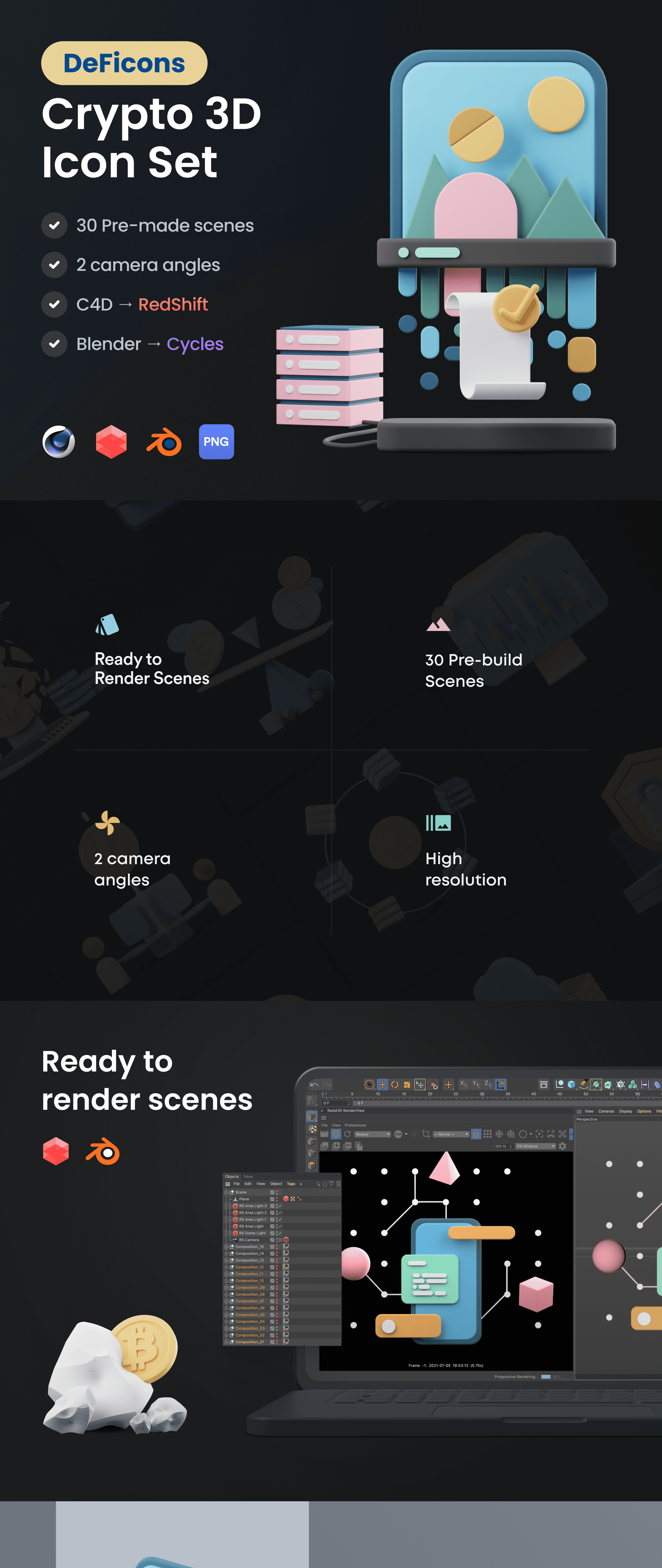Click the texture tag on Composition_12

pyautogui.click(x=286, y=1267)
